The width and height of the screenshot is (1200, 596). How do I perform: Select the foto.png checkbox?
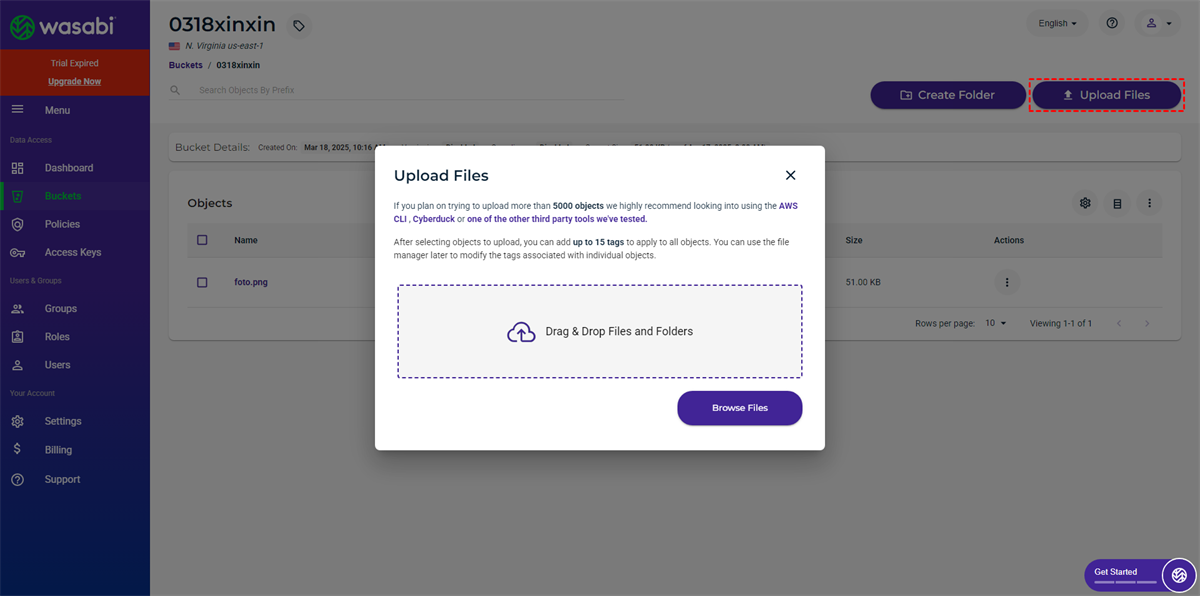pos(202,282)
